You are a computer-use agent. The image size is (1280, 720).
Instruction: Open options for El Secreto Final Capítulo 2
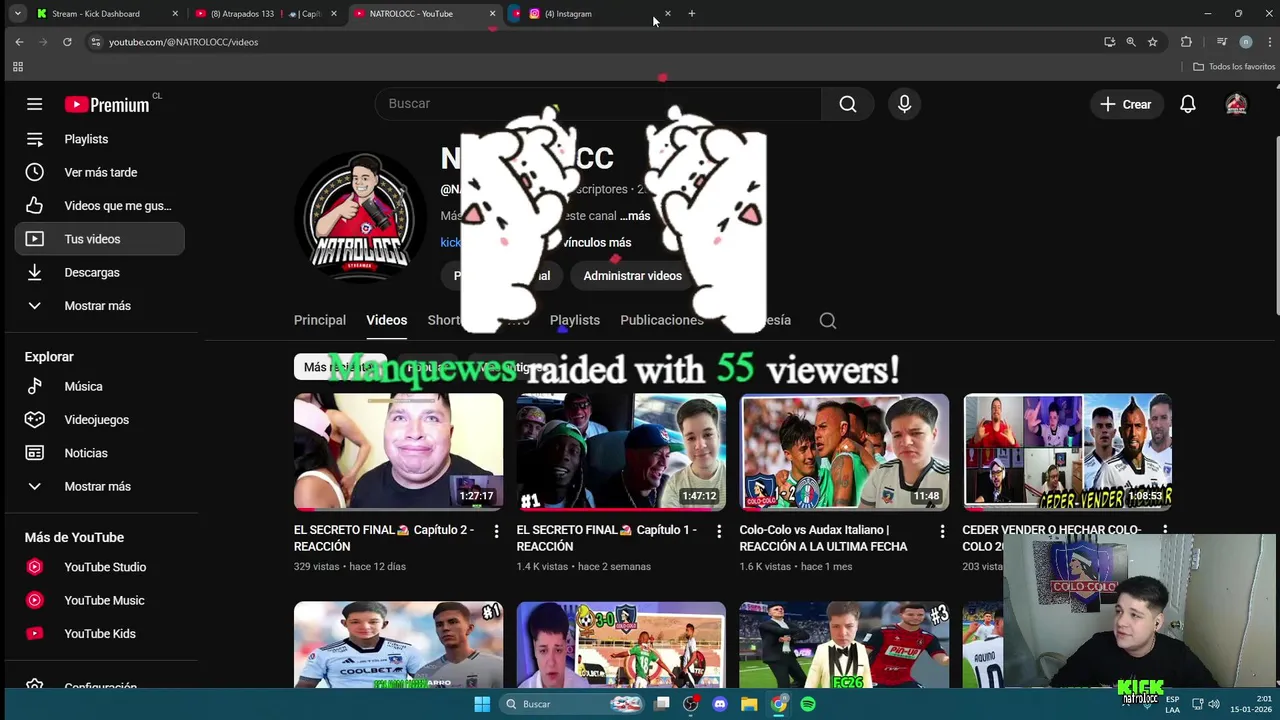[496, 532]
